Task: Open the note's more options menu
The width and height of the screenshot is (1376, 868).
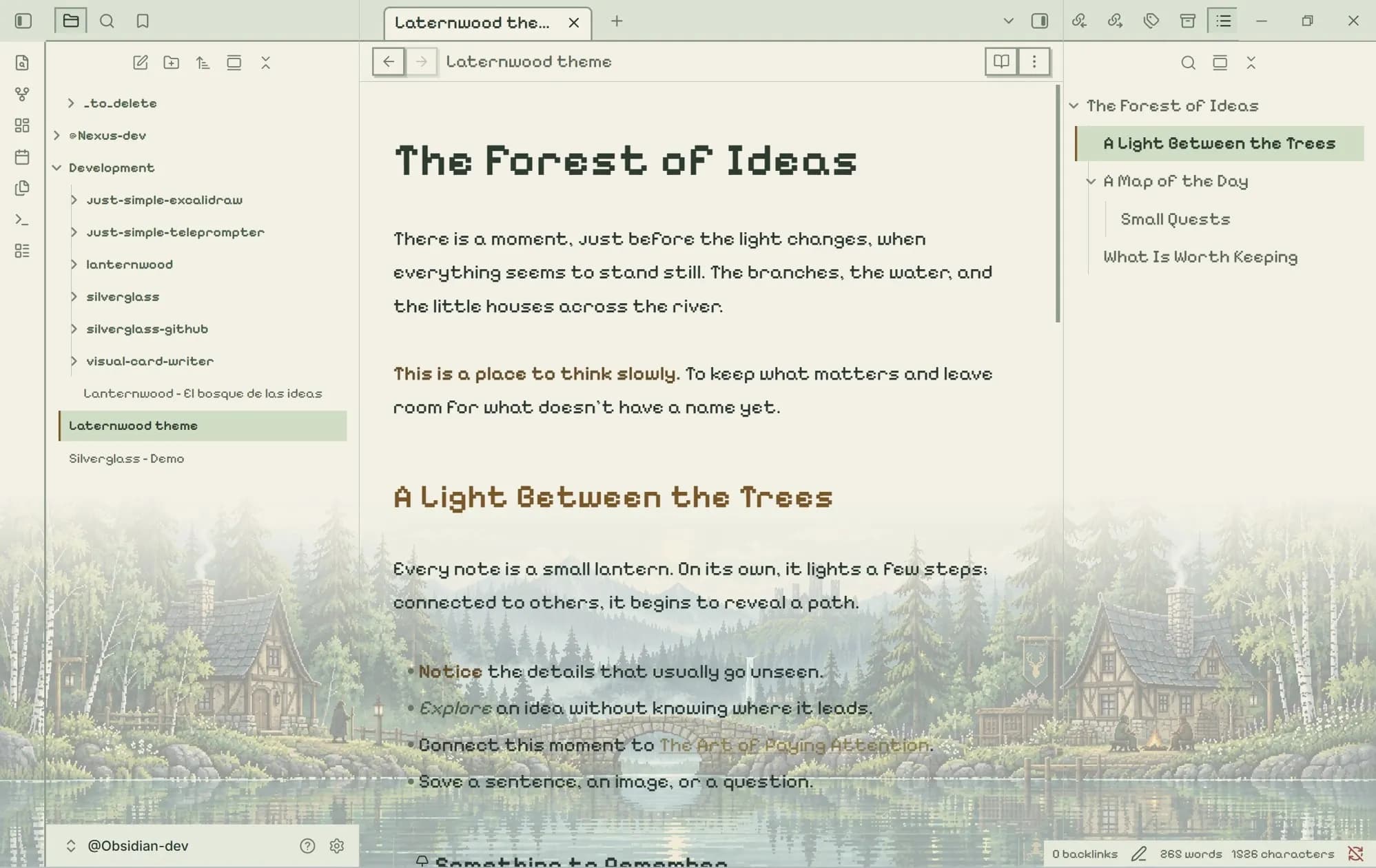Action: tap(1034, 62)
